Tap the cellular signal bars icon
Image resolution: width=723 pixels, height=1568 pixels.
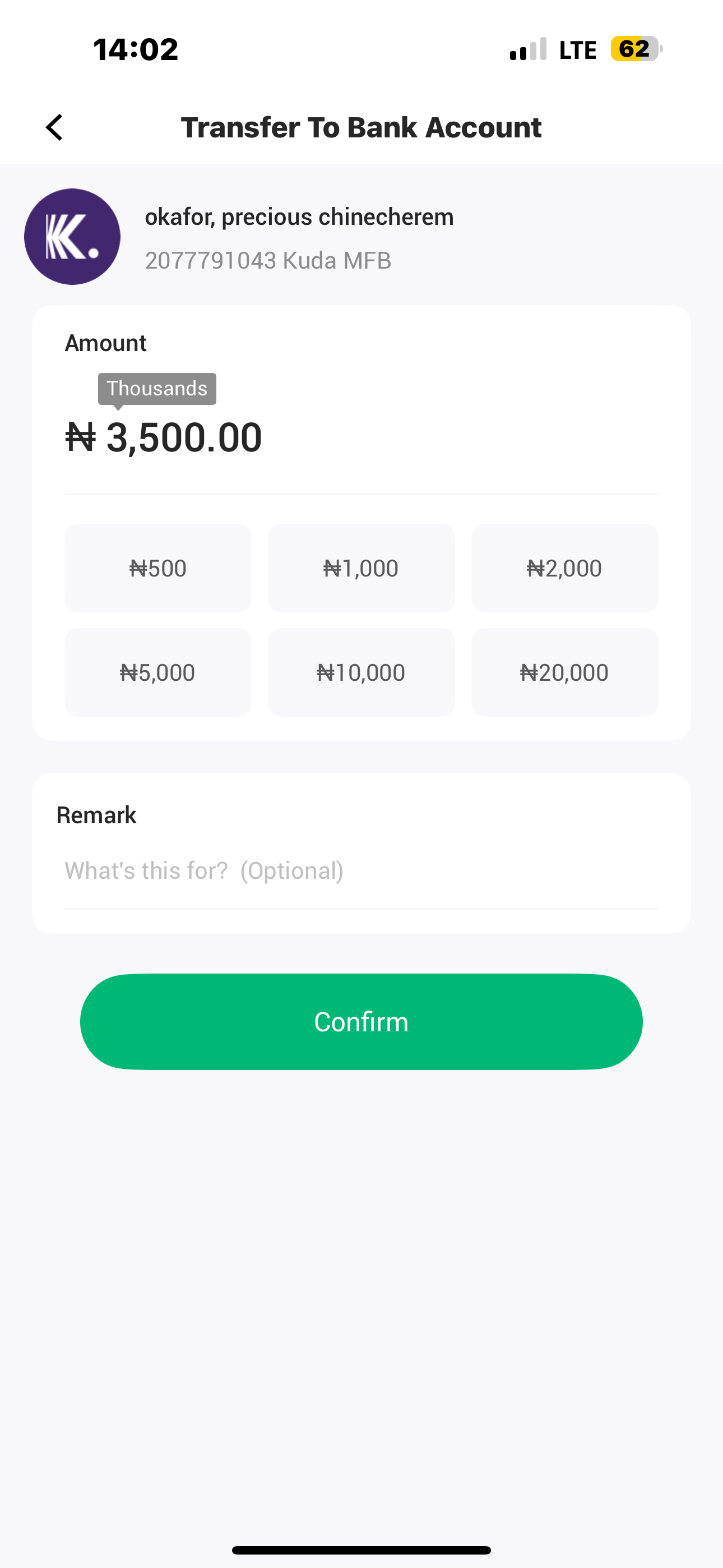[527, 49]
